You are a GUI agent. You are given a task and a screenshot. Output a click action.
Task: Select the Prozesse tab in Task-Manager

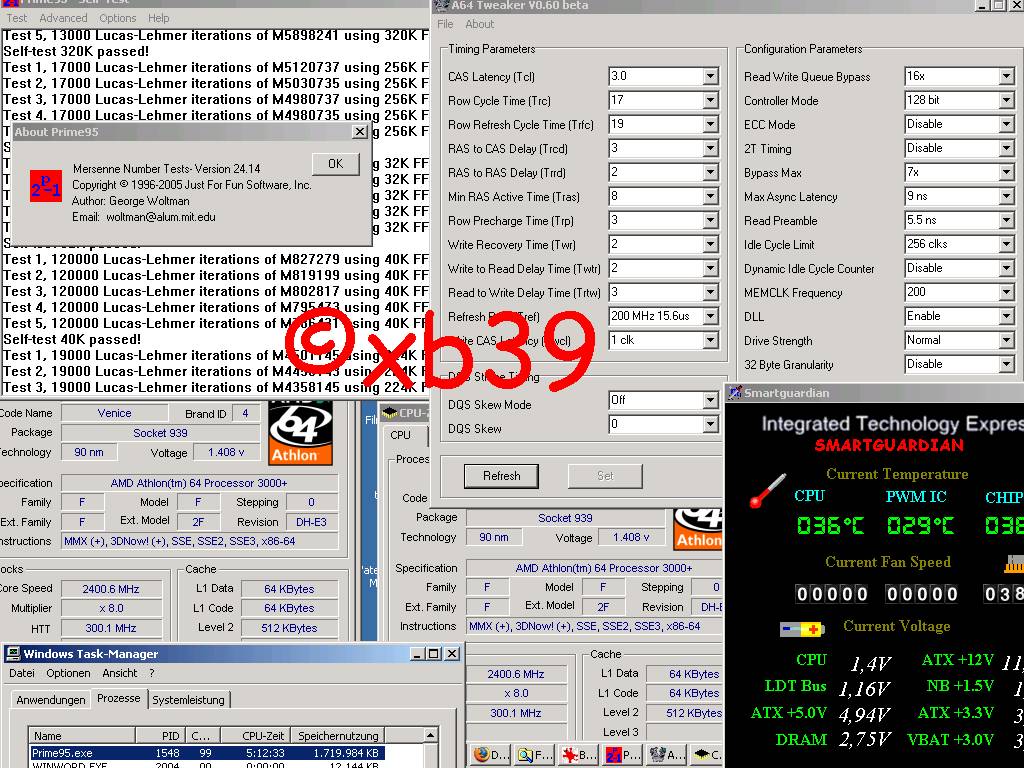tap(118, 698)
